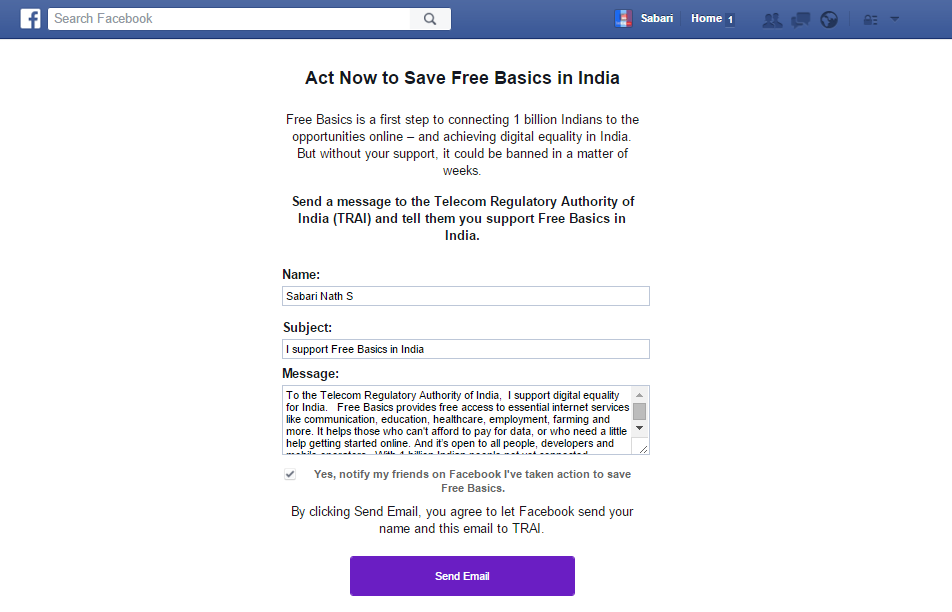952x612 pixels.
Task: Click the message box scrollbar thumb
Action: (x=640, y=411)
